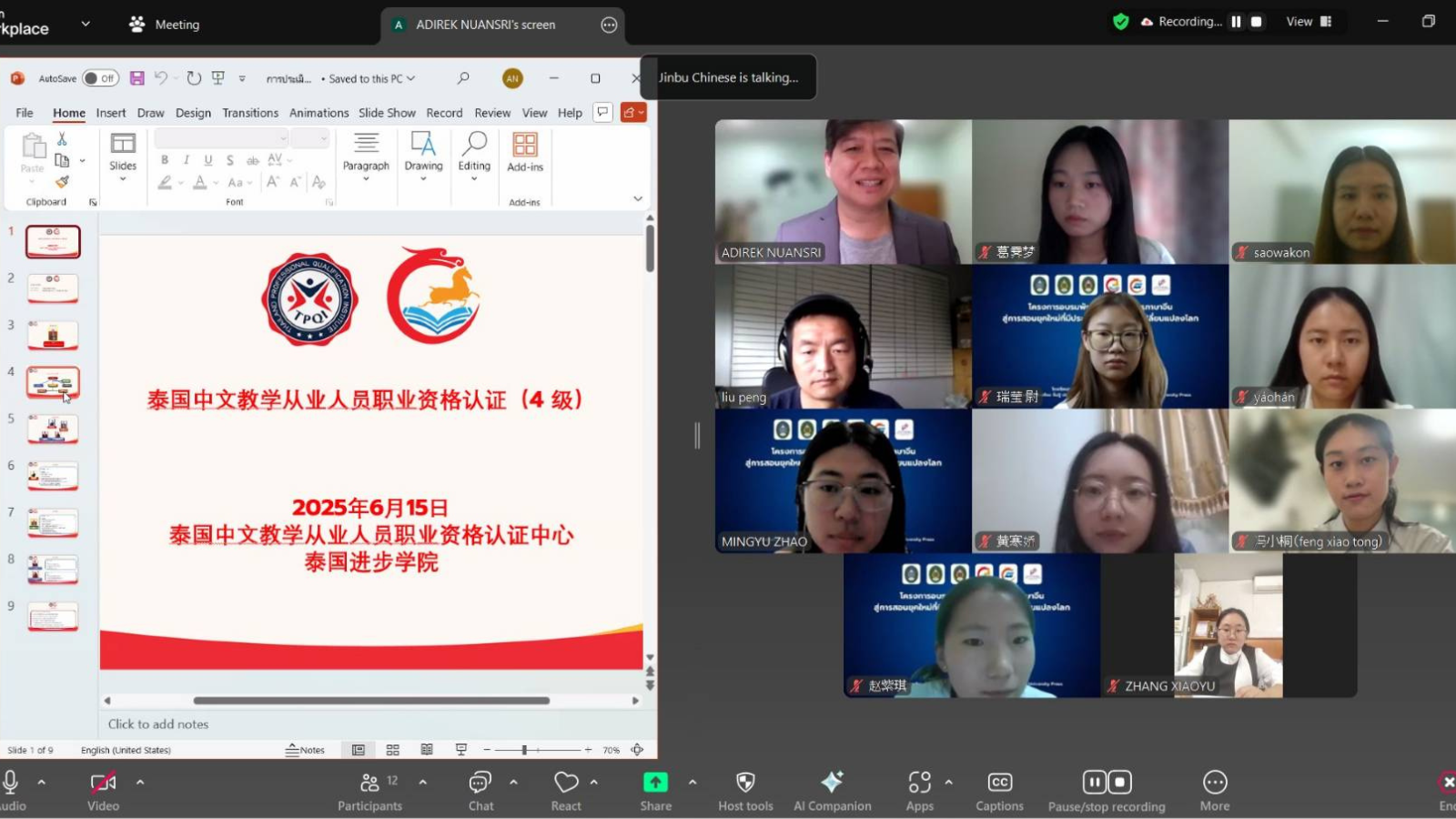Click the React heart icon
The width and height of the screenshot is (1456, 819).
point(566,783)
